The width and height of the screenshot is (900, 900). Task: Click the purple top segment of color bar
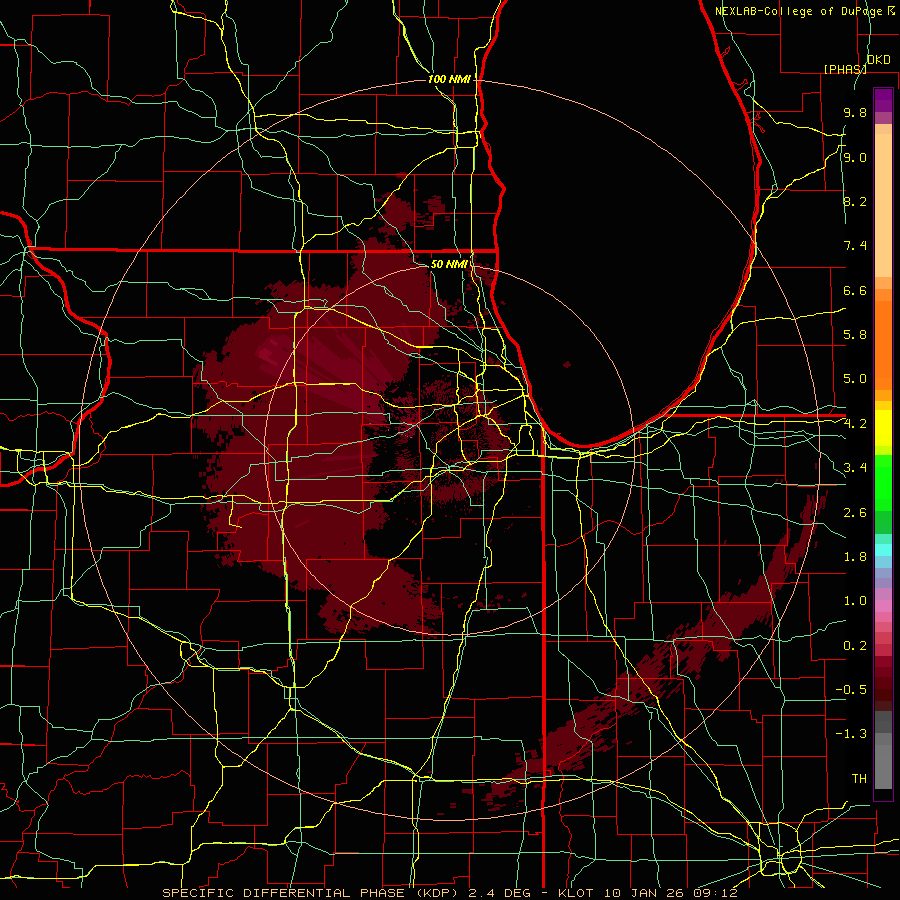[x=883, y=100]
